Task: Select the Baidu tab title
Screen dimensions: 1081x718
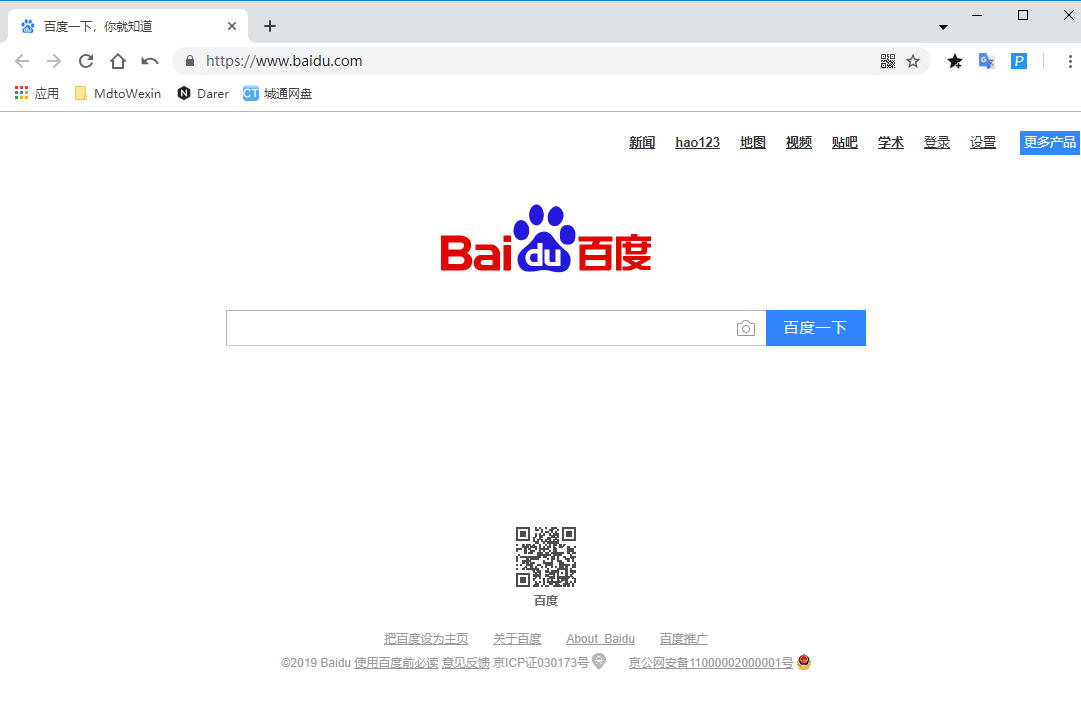Action: coord(98,26)
